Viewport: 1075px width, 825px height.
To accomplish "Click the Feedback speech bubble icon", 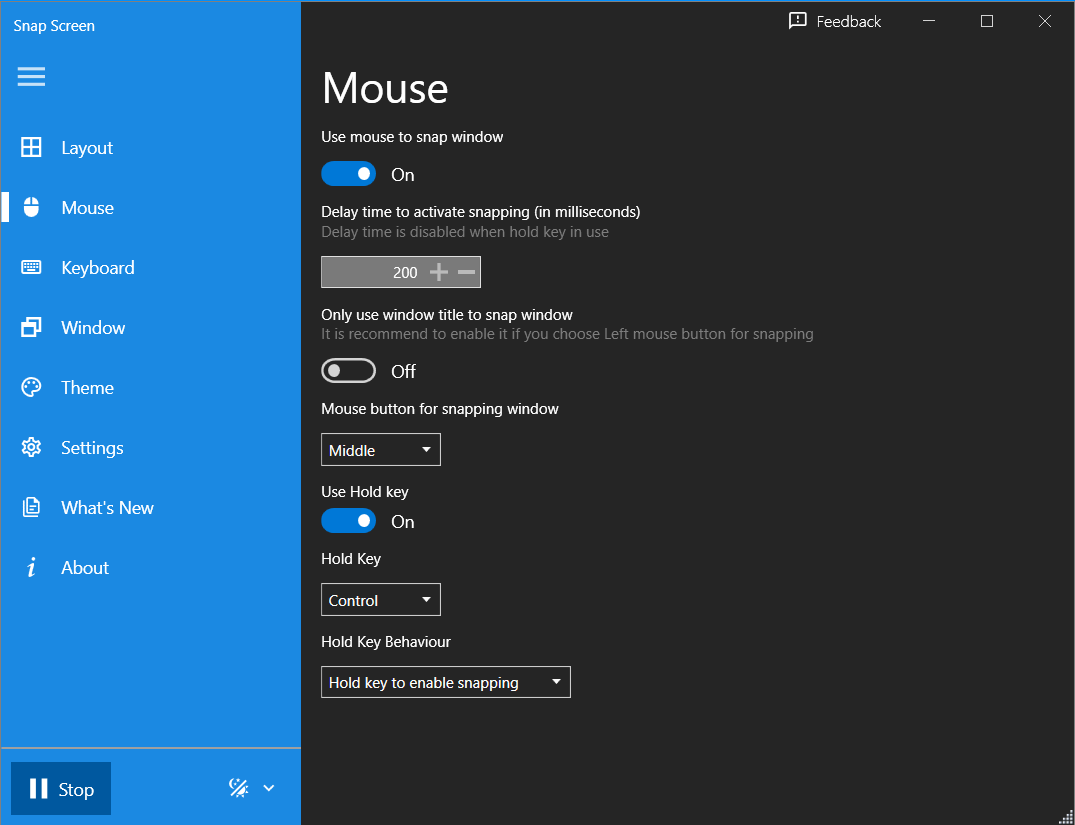I will tap(797, 21).
